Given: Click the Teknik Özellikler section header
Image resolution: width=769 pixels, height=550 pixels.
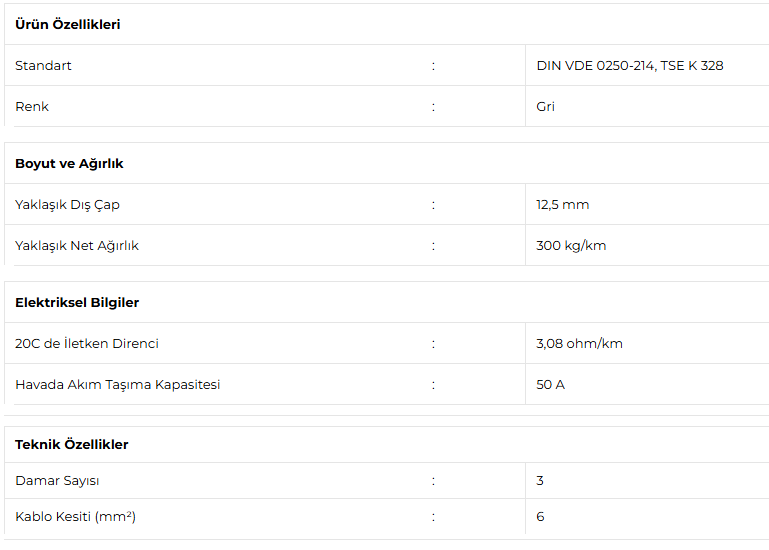Looking at the screenshot, I should point(71,445).
